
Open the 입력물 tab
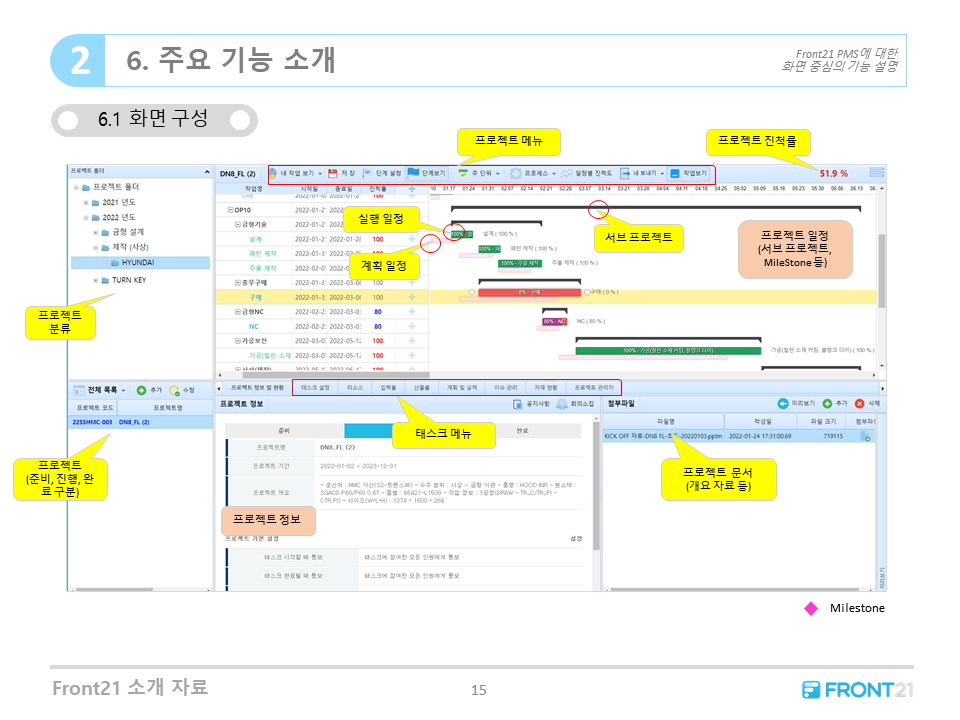[388, 388]
